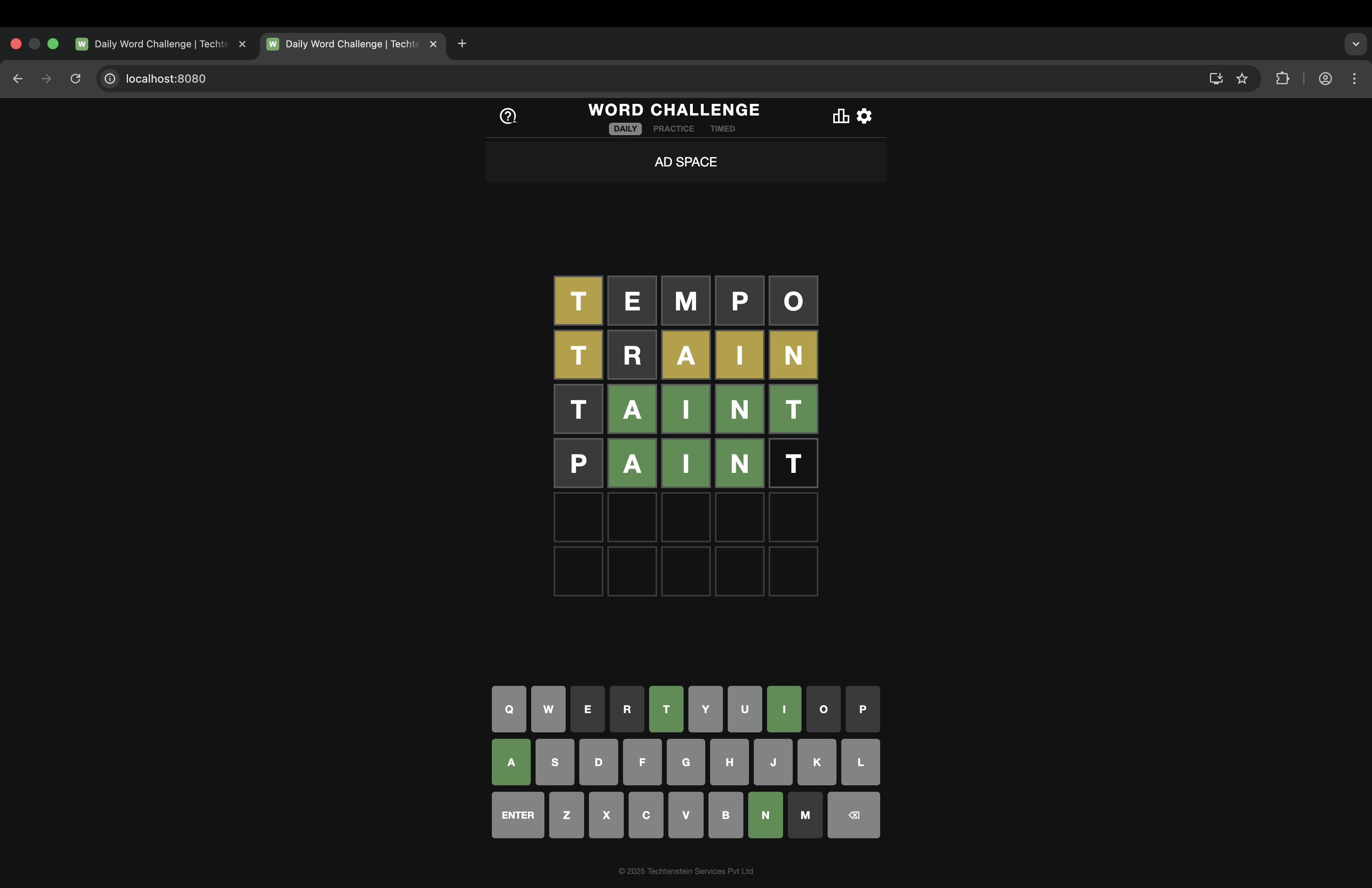
Task: Switch to the first Daily Word Challenge tab
Action: click(x=156, y=44)
